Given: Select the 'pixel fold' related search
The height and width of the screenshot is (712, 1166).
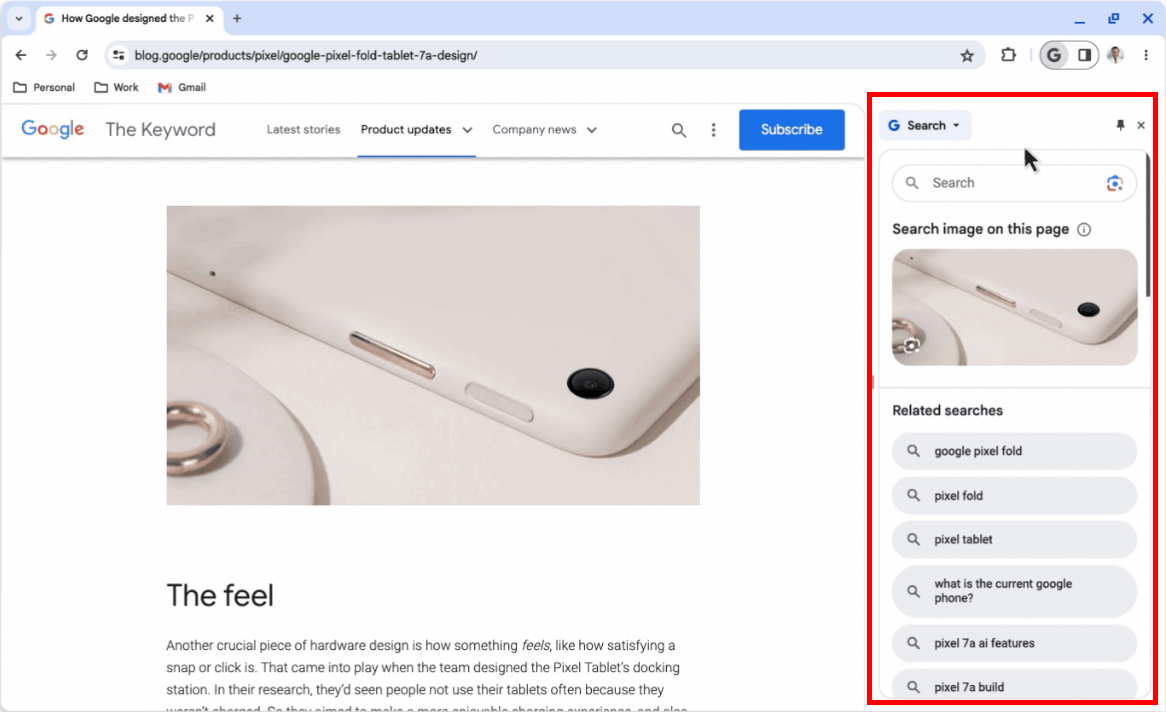Looking at the screenshot, I should [x=1014, y=495].
